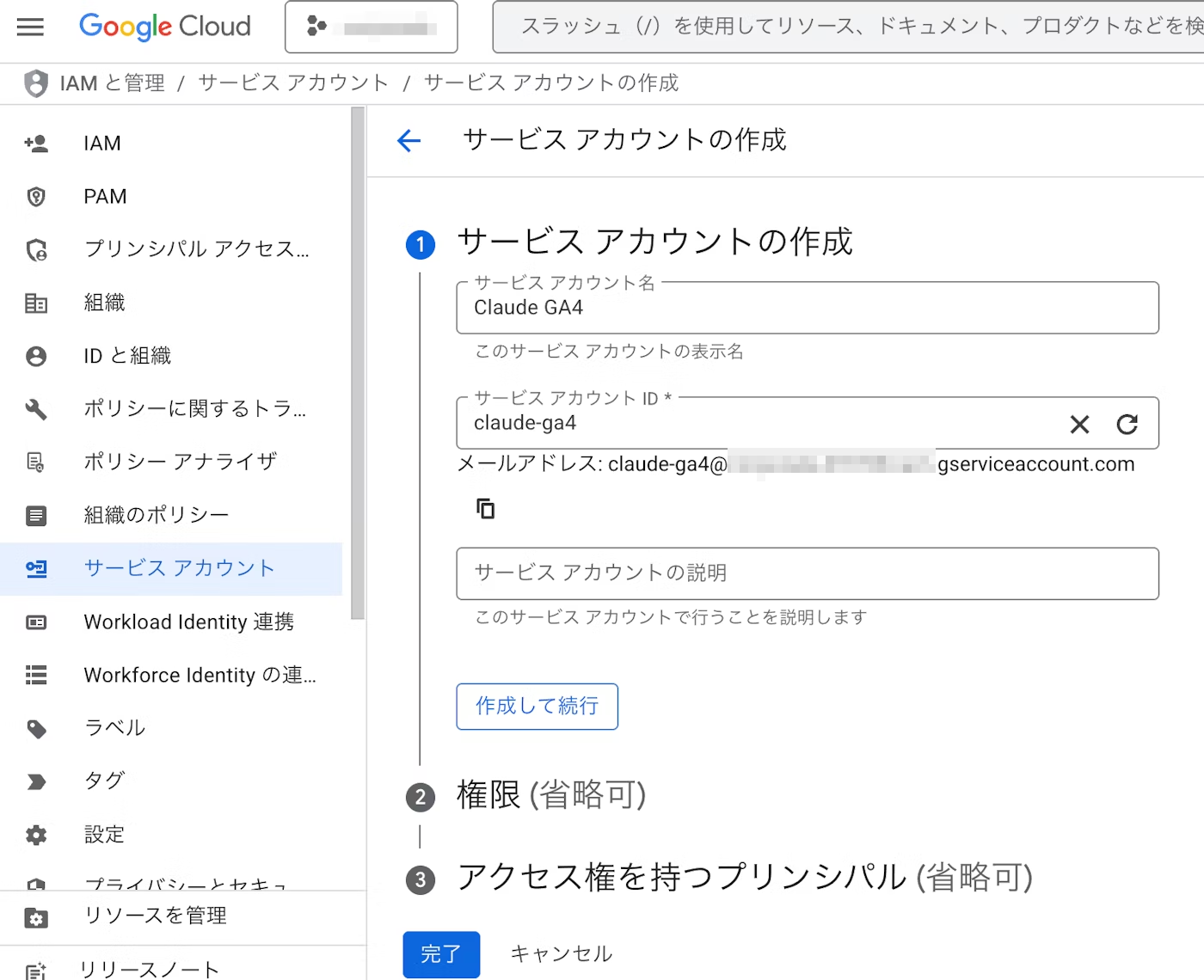Open Workforce Identity の連... item
This screenshot has width=1204, height=980.
click(200, 675)
